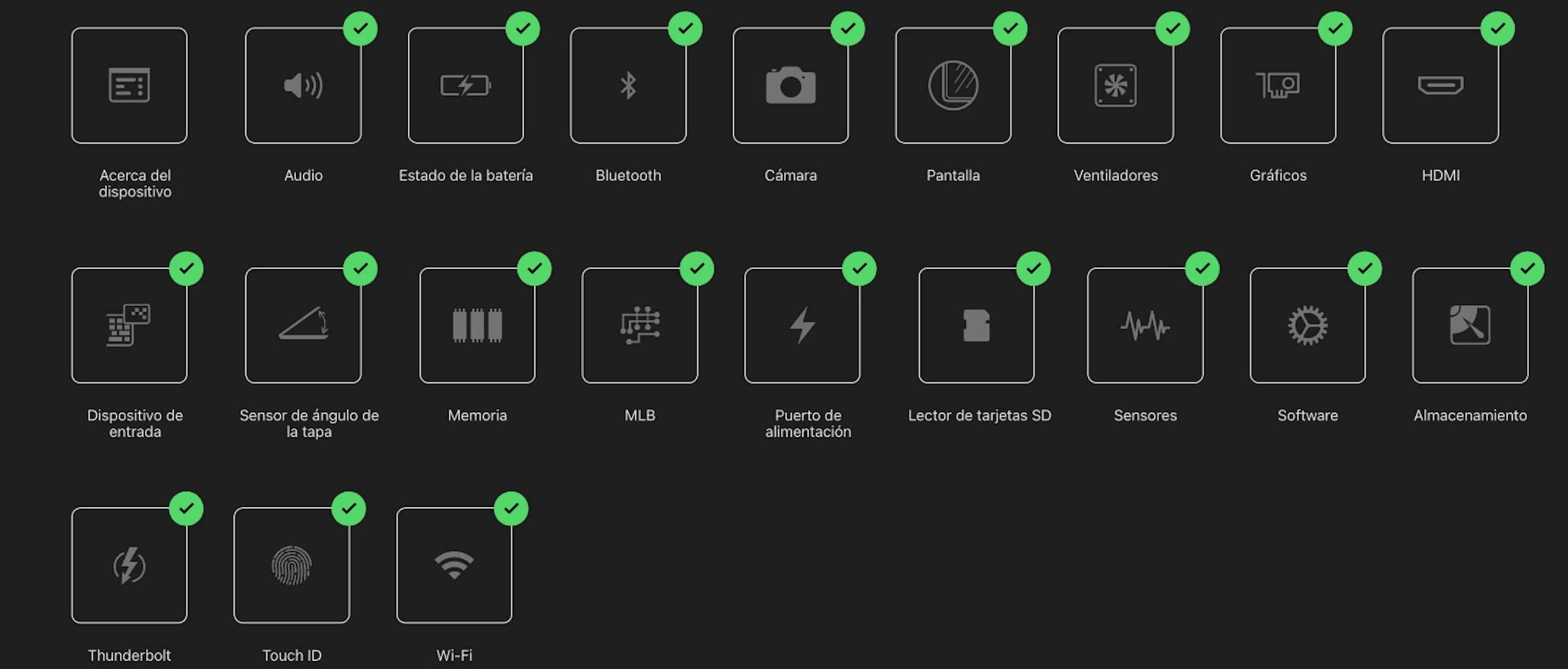Open the Thunderbolt diagnostic icon
The width and height of the screenshot is (1568, 669).
coord(129,566)
